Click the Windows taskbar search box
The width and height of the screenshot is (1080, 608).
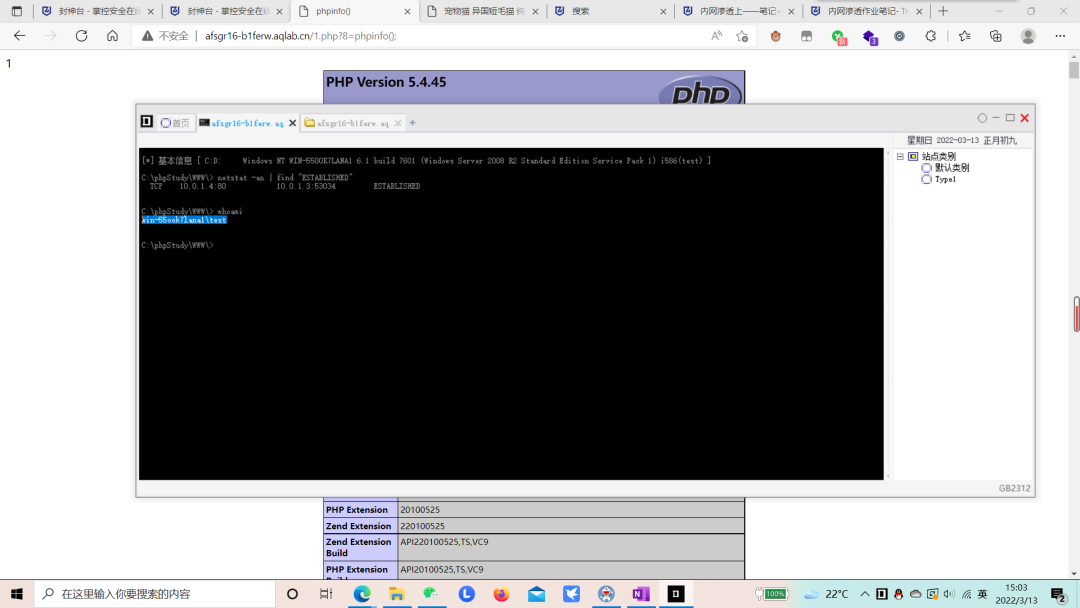click(155, 594)
